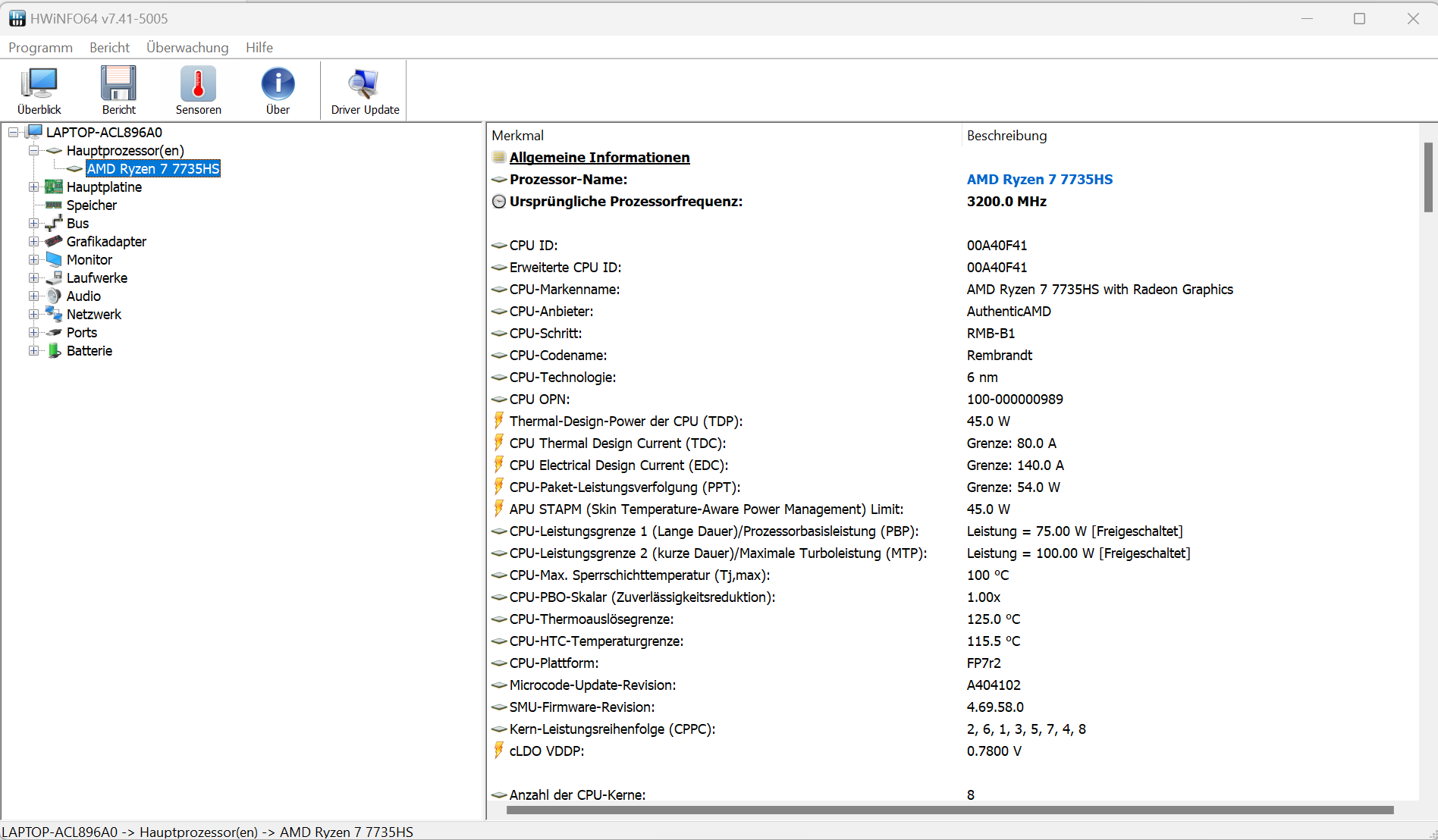The image size is (1438, 840).
Task: Select the Grafikadapter tree icon
Action: pos(54,242)
